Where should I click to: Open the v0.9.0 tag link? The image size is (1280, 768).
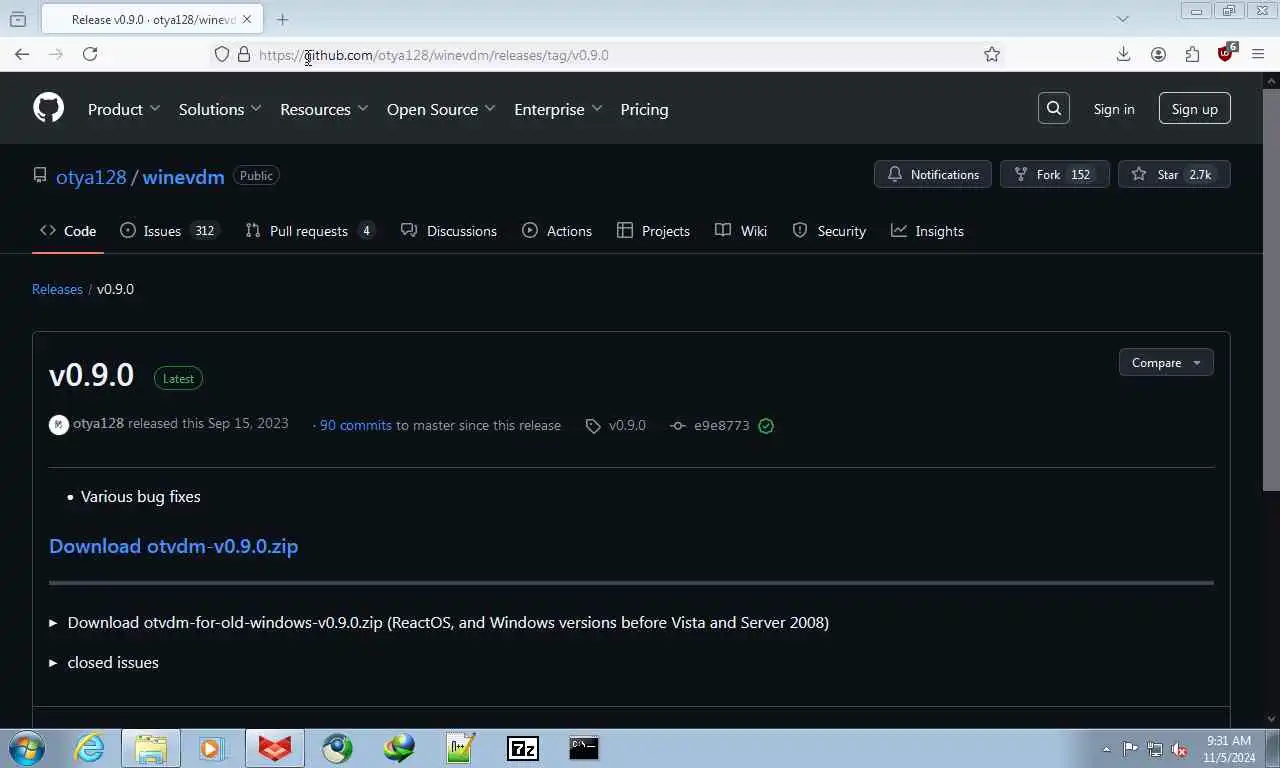616,425
